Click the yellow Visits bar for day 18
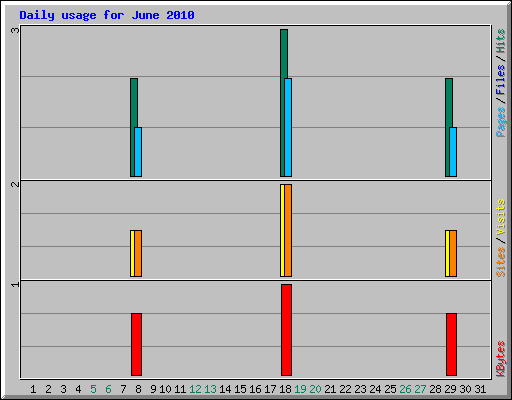This screenshot has height=400, width=512. 282,230
